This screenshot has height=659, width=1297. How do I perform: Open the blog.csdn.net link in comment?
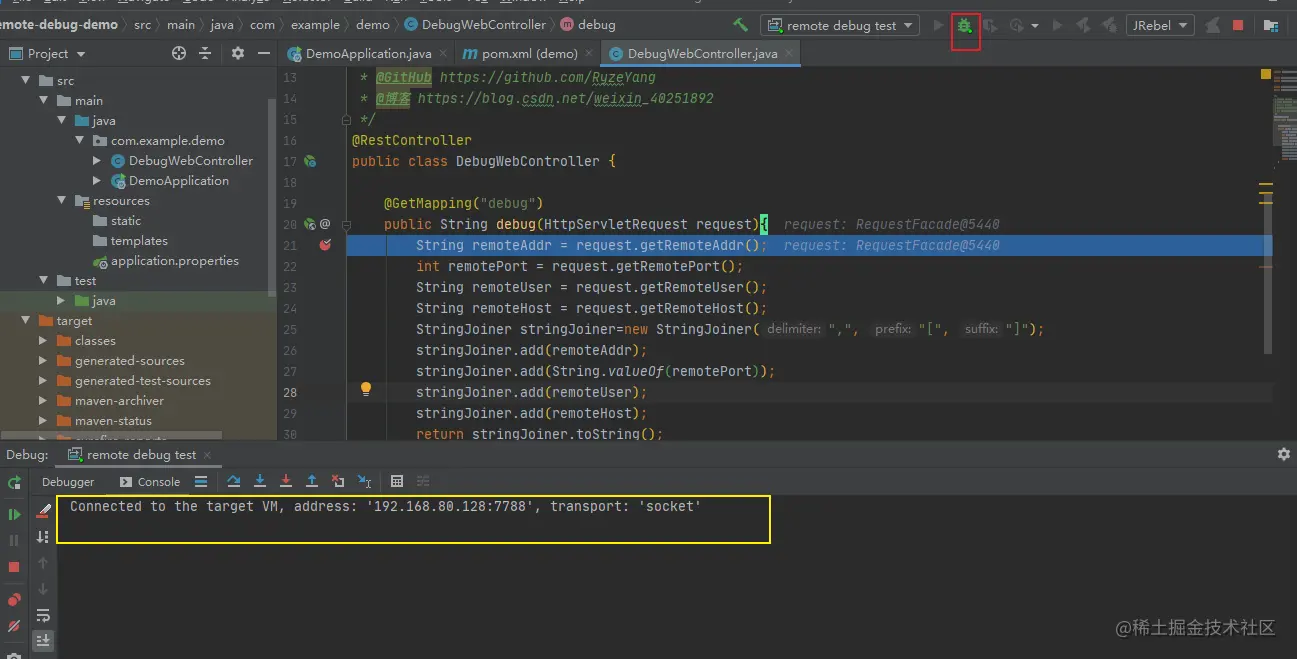(566, 98)
